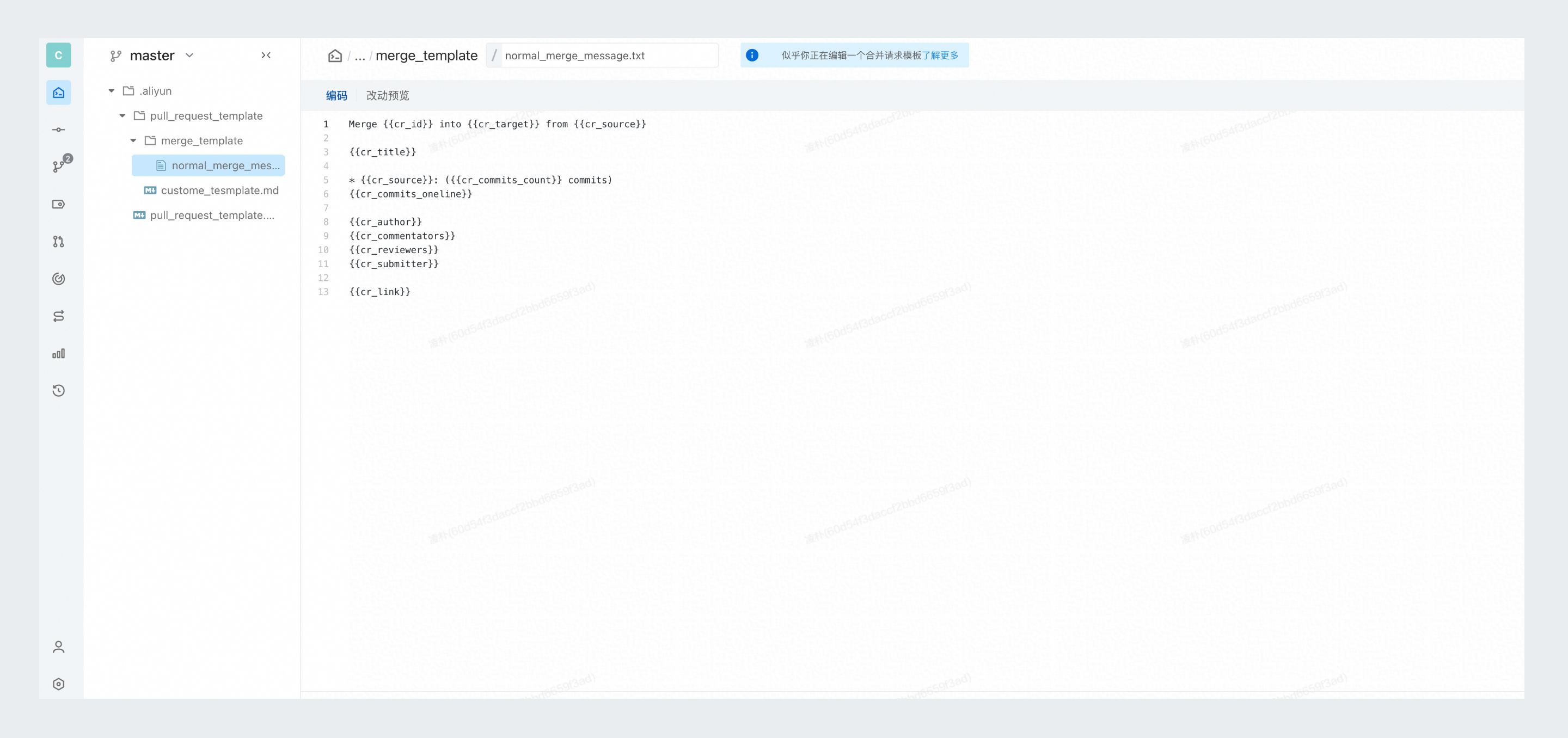Screen dimensions: 1568x738
Task: Switch to the 编码 tab
Action: tap(336, 96)
